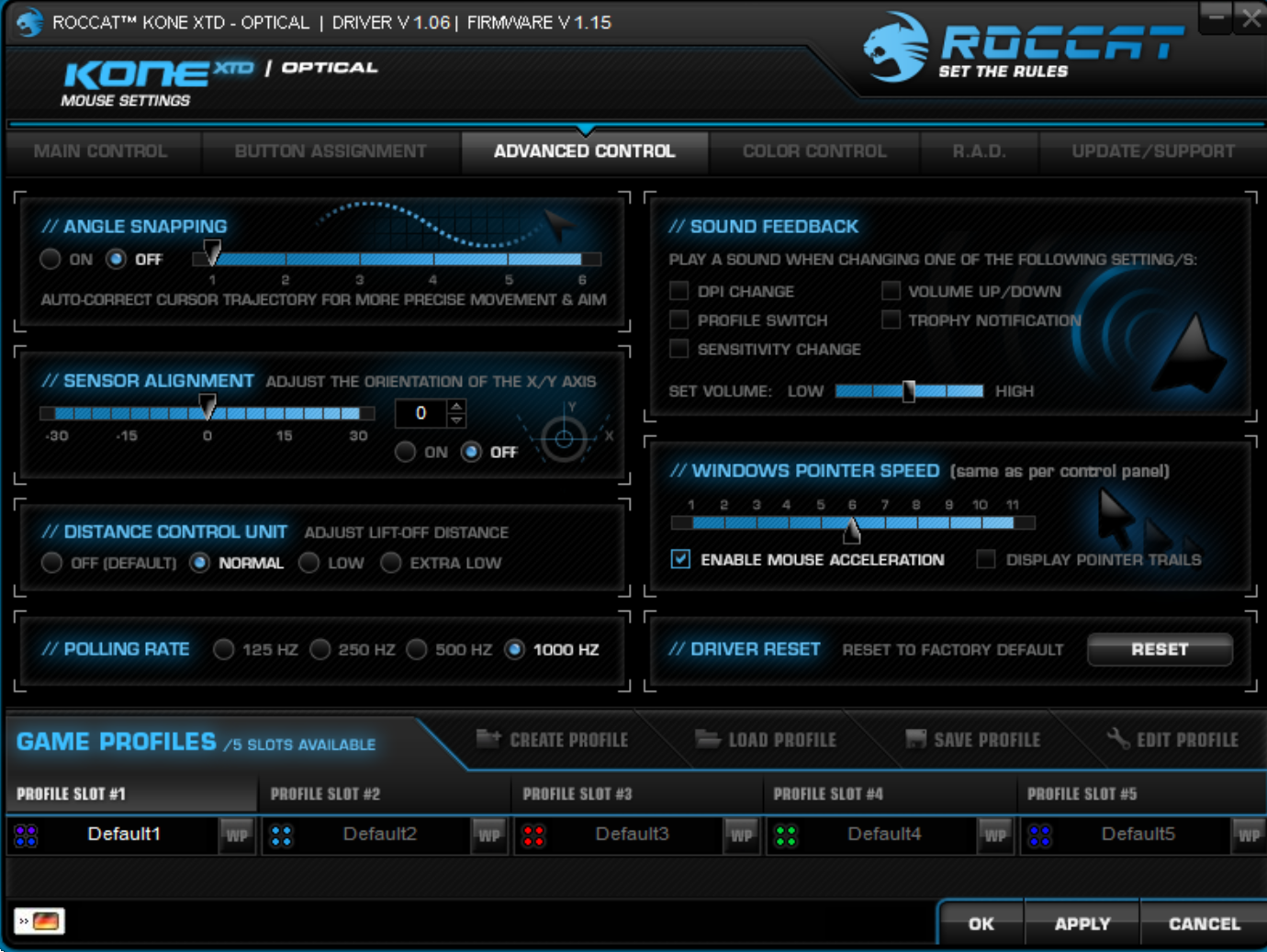Click the color dots icon beside Default2
1267x952 pixels.
click(281, 835)
